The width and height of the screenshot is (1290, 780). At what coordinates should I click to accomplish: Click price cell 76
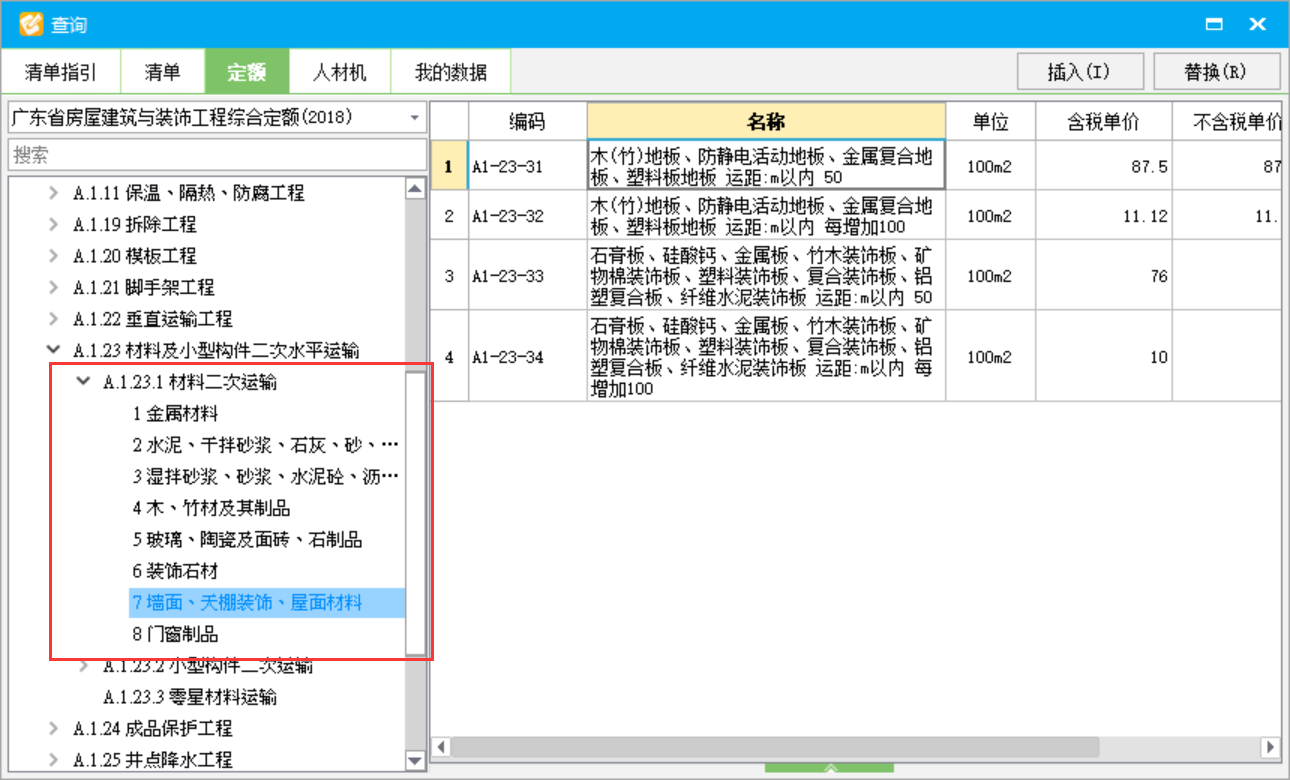[1103, 275]
